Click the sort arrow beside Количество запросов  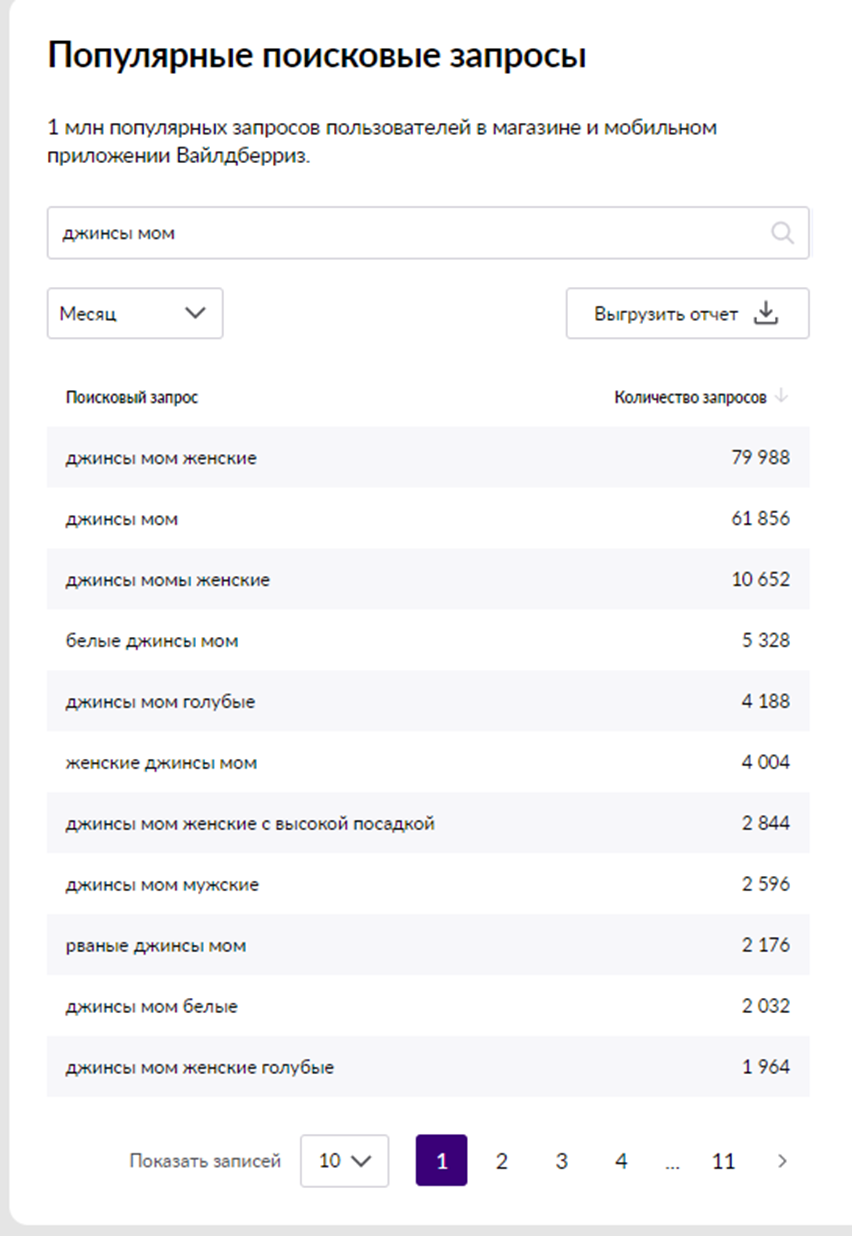[781, 397]
